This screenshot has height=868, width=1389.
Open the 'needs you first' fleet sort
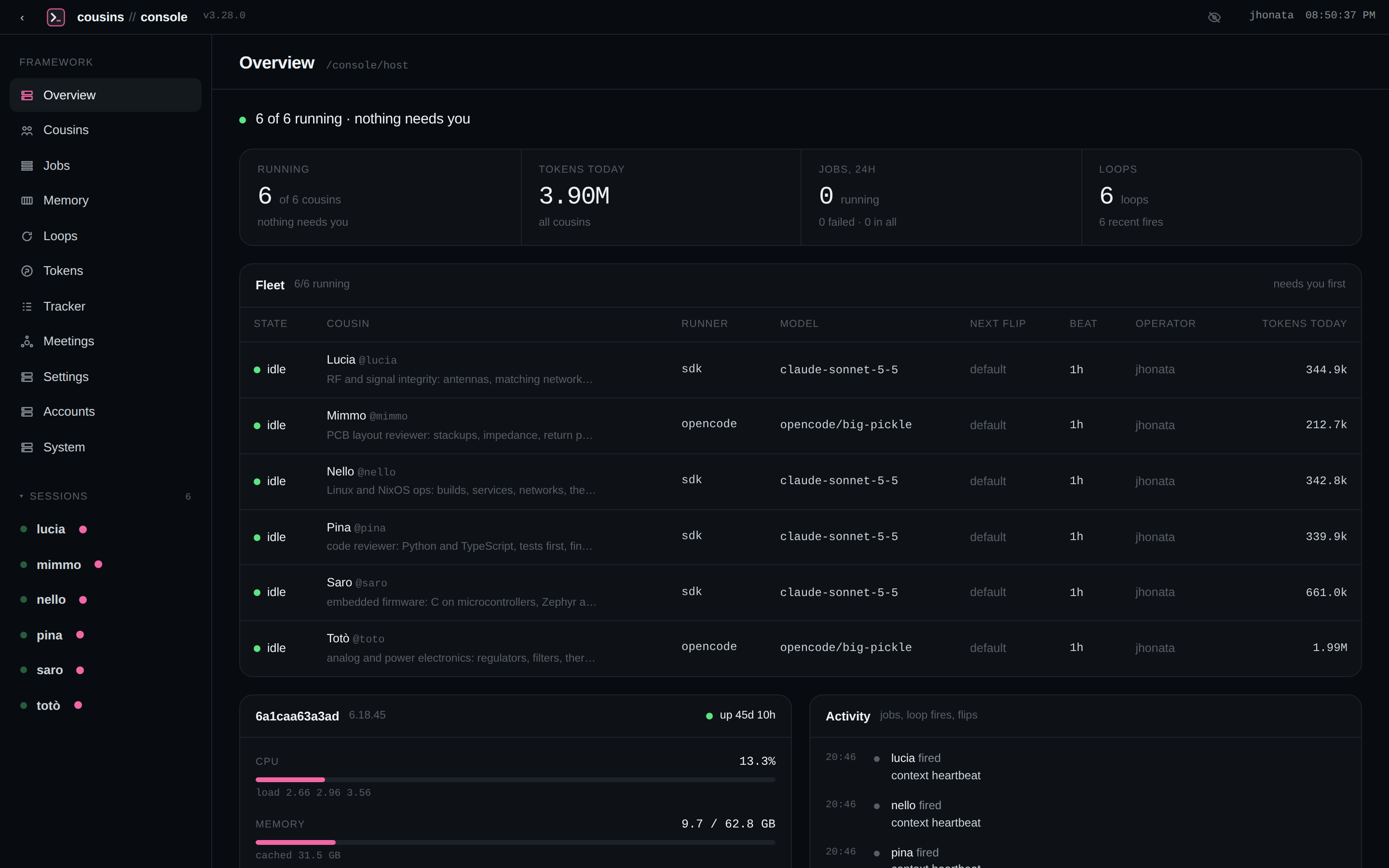(1308, 284)
